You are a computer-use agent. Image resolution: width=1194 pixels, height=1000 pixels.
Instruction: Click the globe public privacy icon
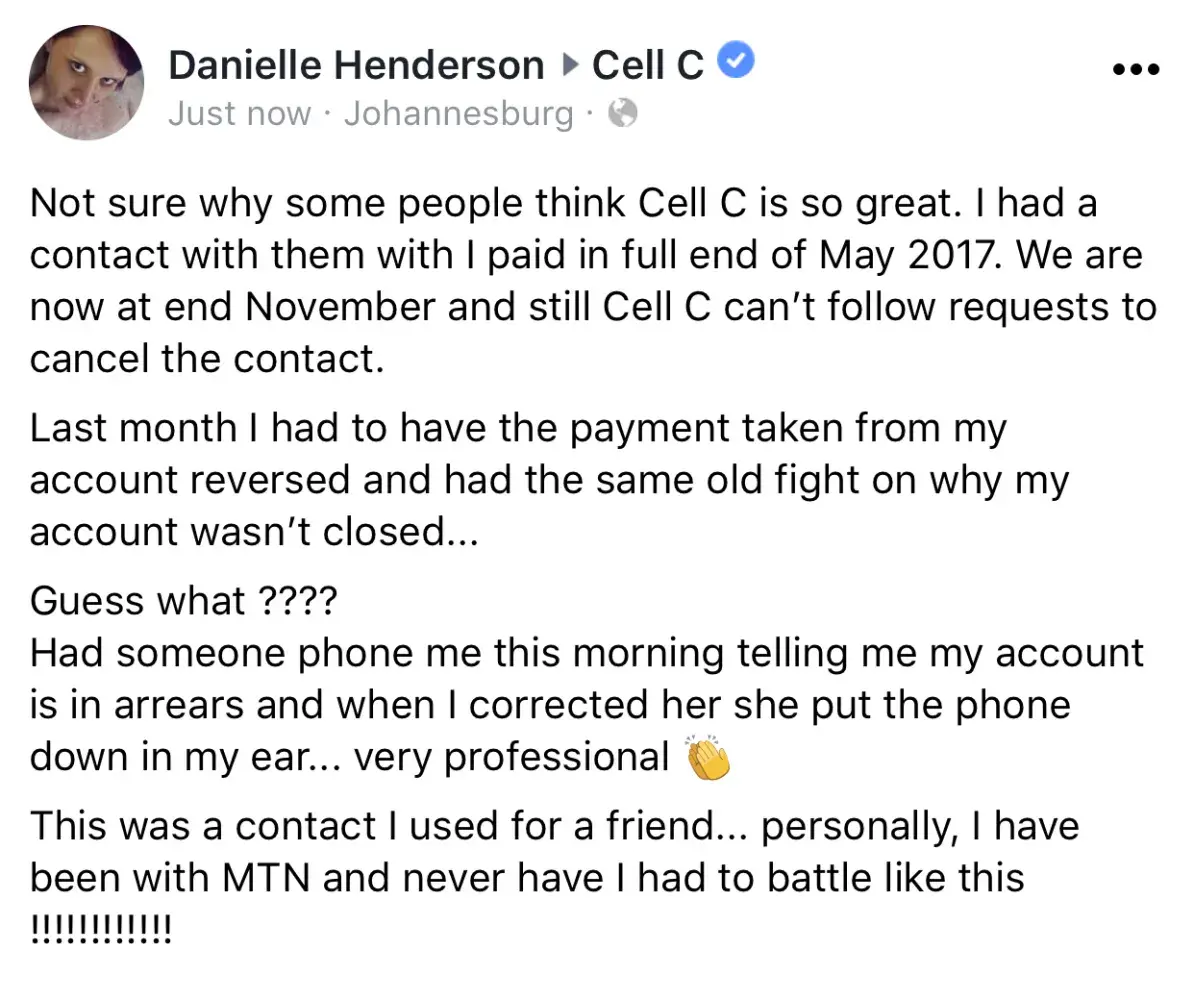[x=622, y=114]
